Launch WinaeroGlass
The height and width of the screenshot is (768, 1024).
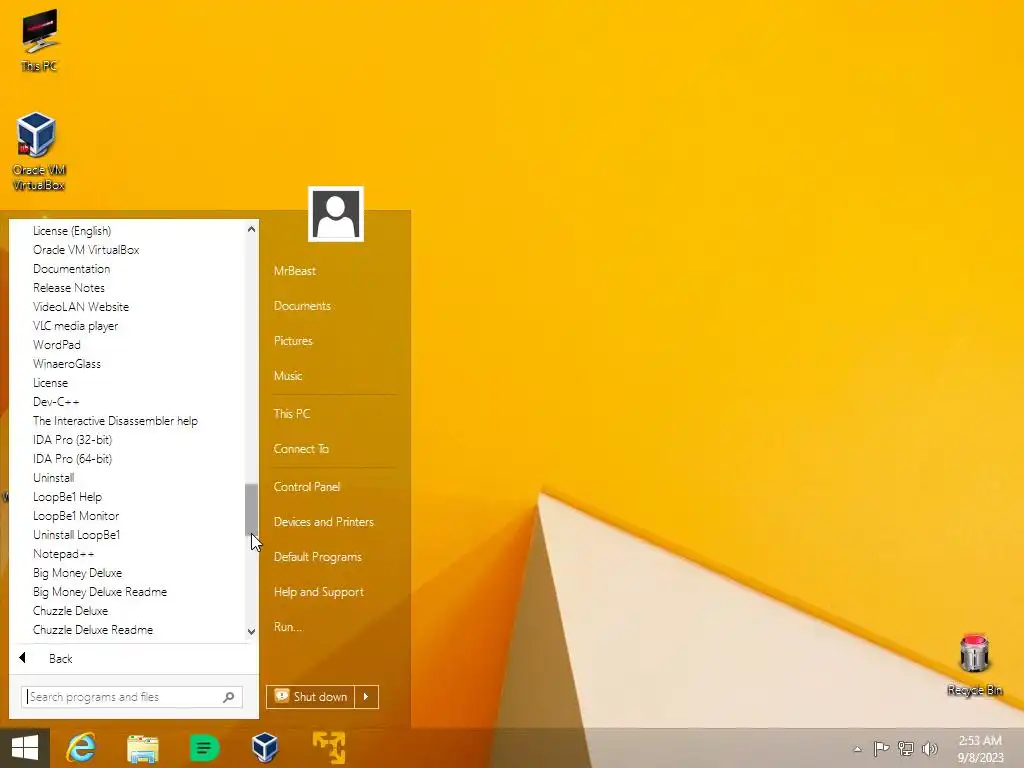[67, 363]
